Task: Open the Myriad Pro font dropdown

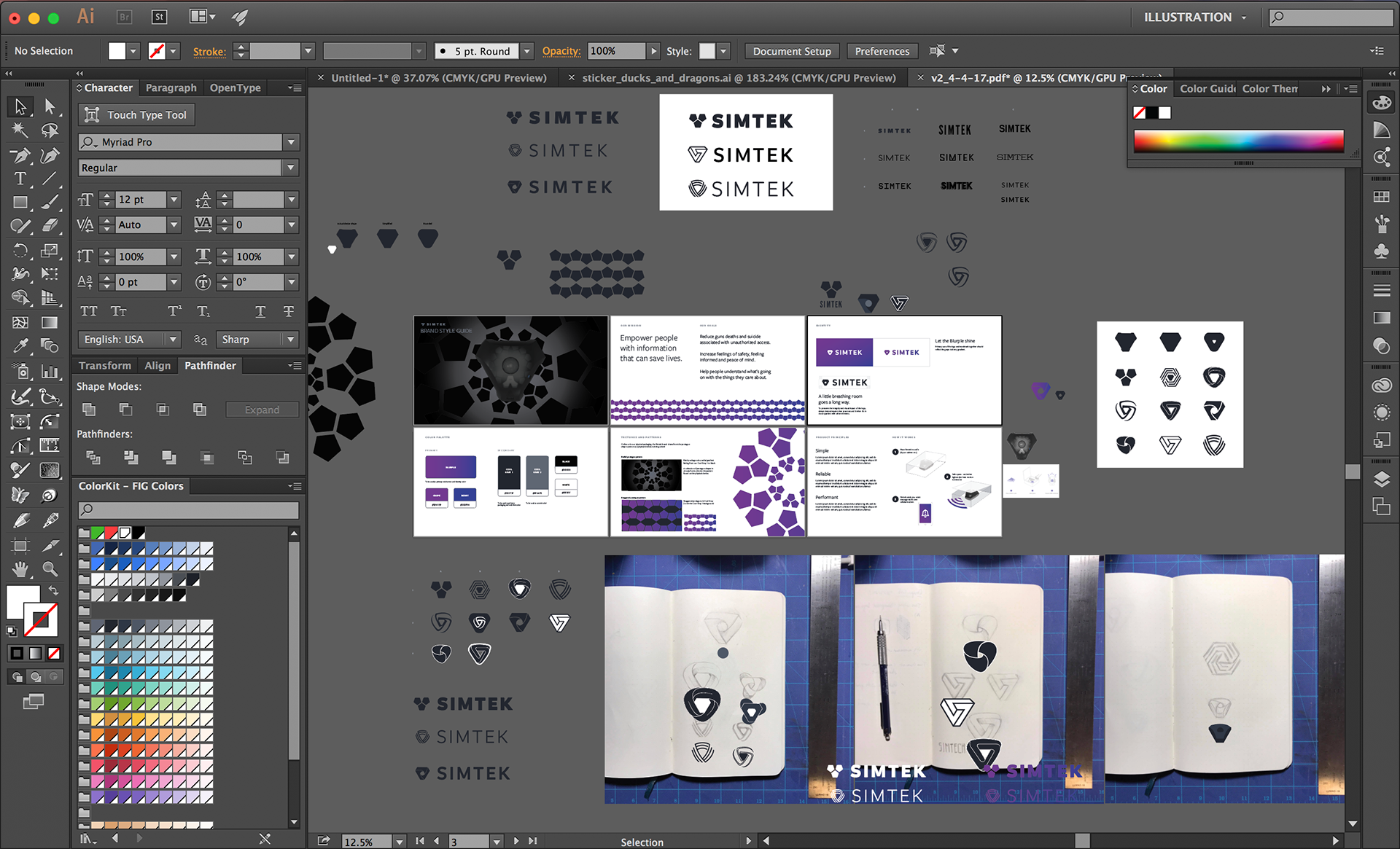Action: click(291, 142)
